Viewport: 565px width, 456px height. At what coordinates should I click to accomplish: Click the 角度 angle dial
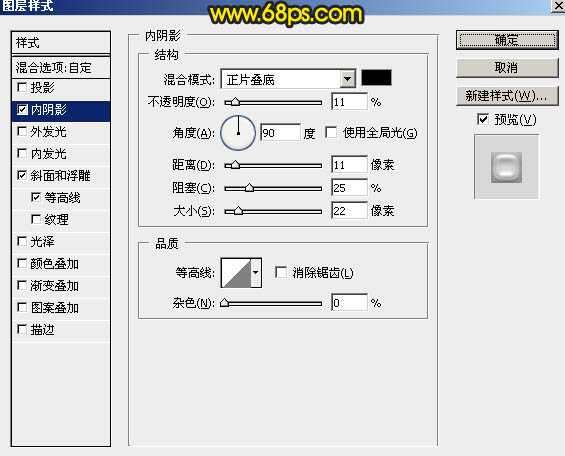(238, 133)
